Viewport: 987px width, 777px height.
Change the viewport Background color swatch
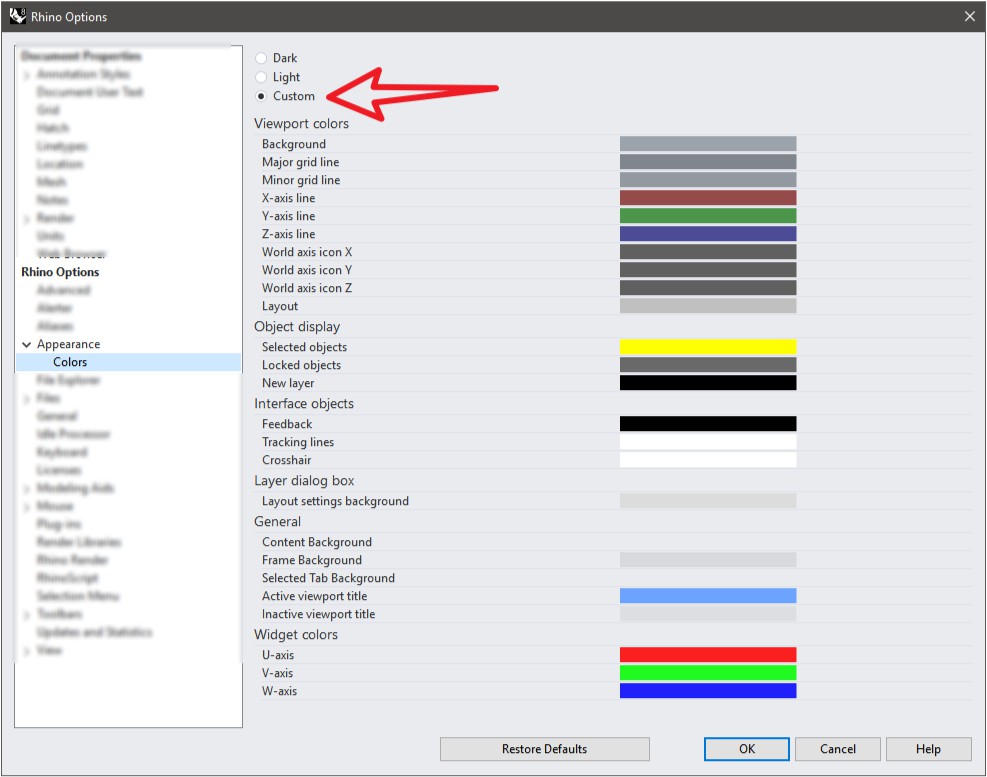pyautogui.click(x=708, y=144)
